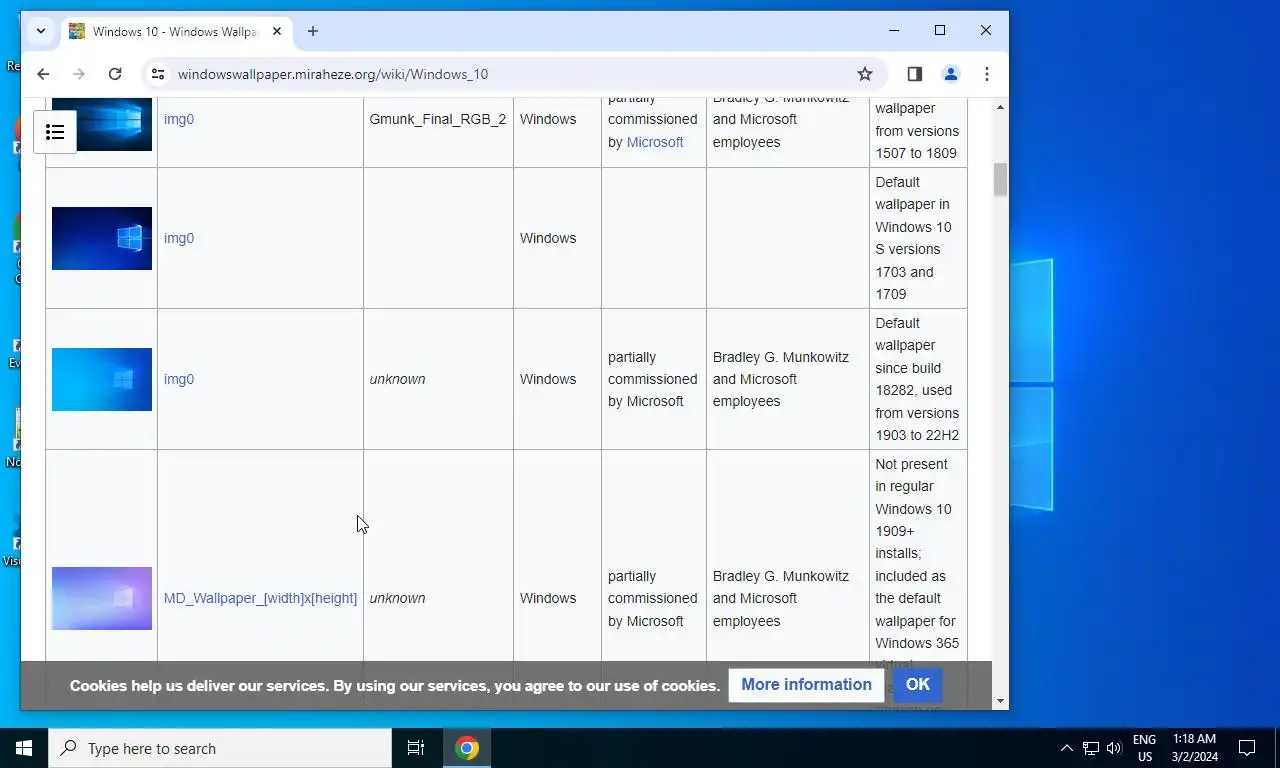Image resolution: width=1280 pixels, height=768 pixels.
Task: Maximize the Chrome window
Action: [x=940, y=31]
